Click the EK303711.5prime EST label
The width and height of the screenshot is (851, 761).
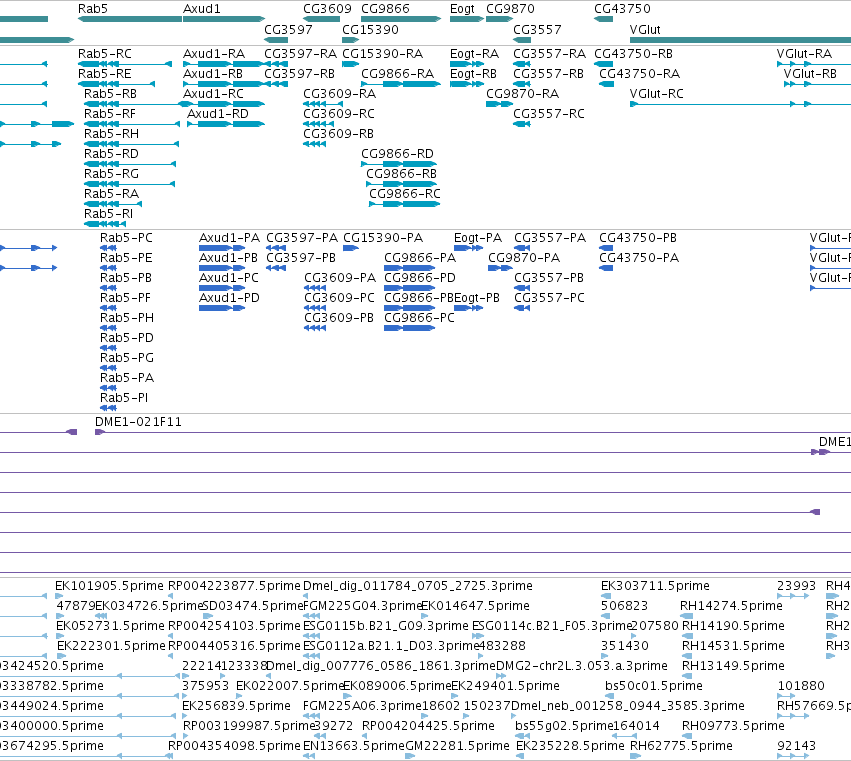pyautogui.click(x=655, y=586)
